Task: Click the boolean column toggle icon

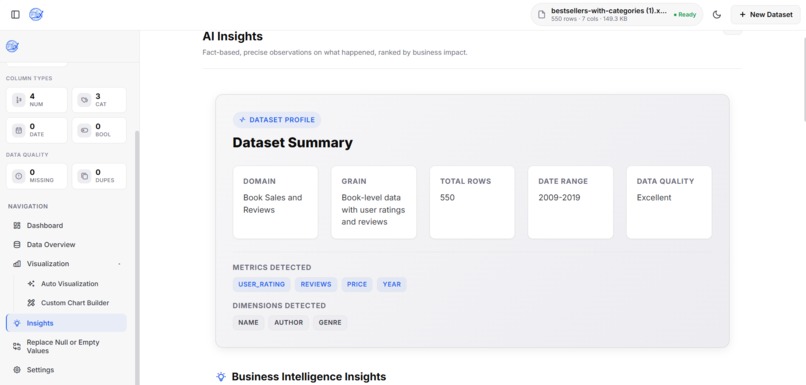Action: click(84, 130)
